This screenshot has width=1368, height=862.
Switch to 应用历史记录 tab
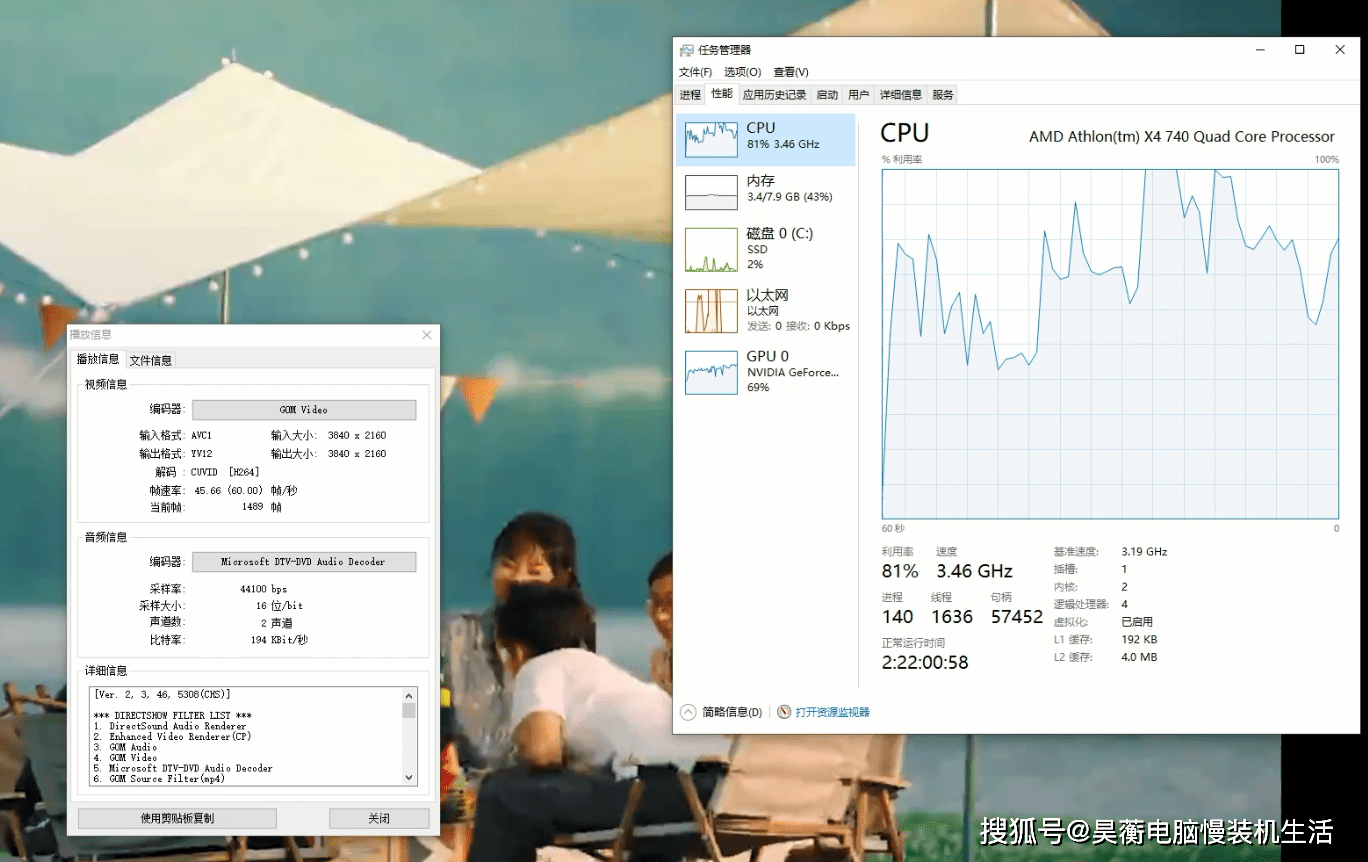(x=774, y=95)
